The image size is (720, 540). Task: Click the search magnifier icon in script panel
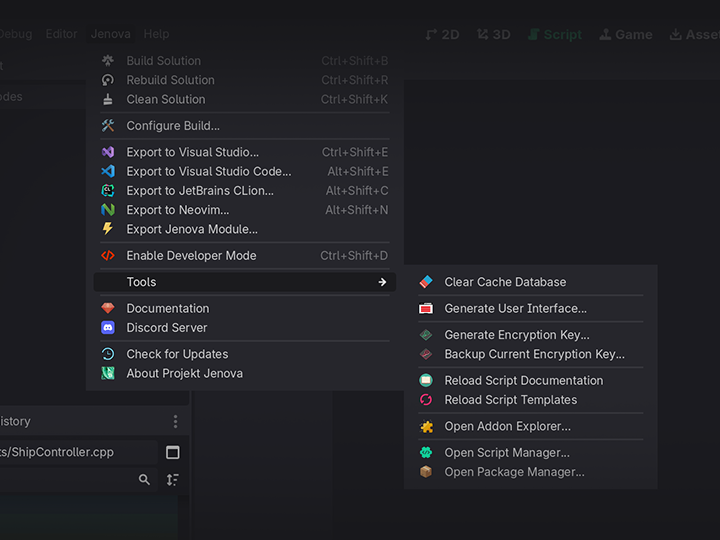click(x=144, y=479)
